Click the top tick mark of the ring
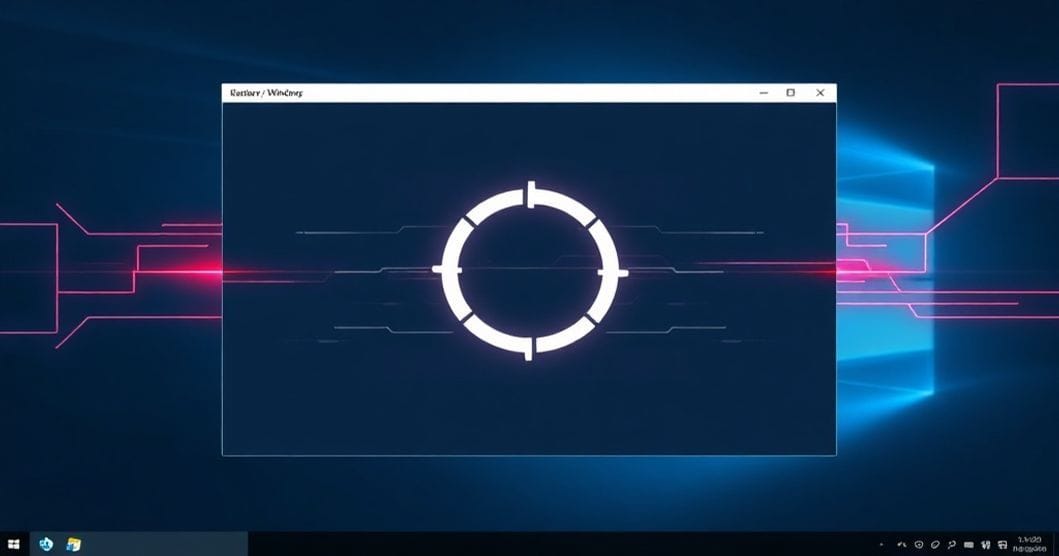 529,190
